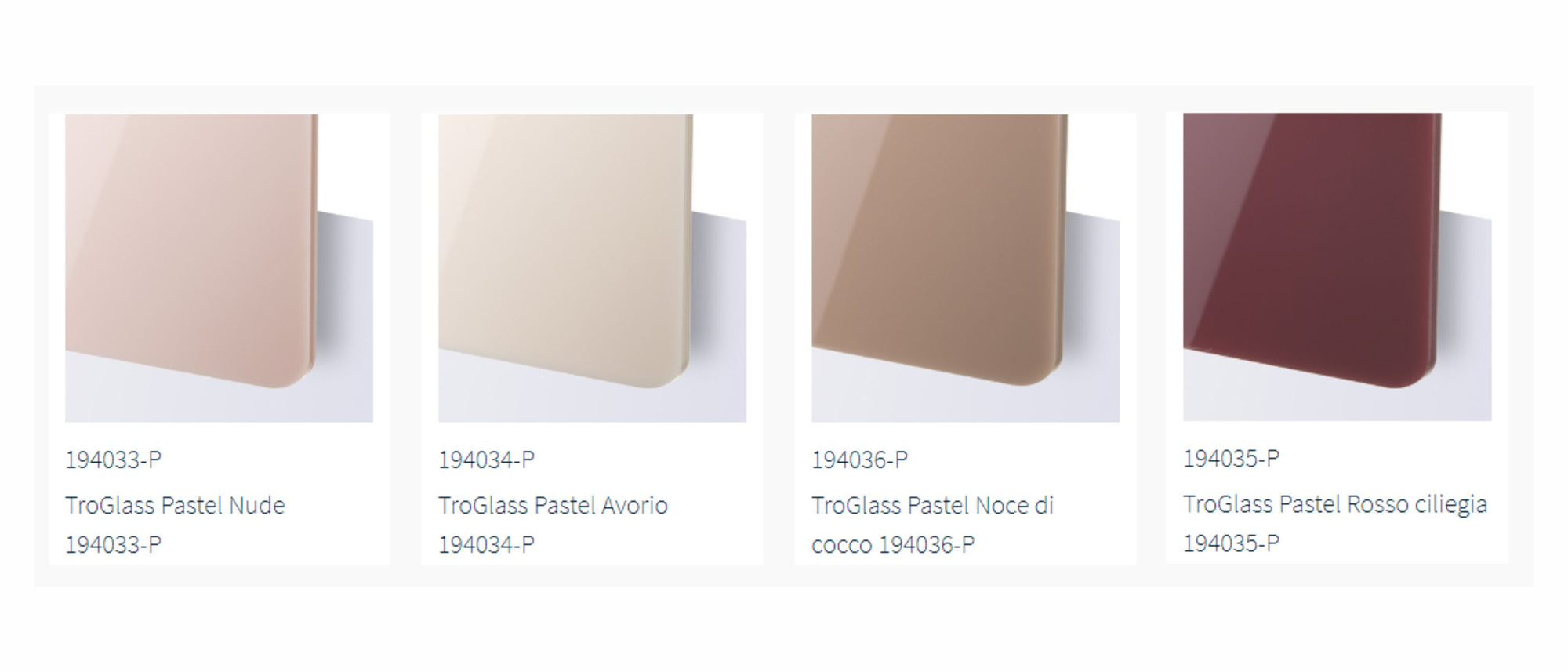Select the product code 194034-P above the title
The height and width of the screenshot is (672, 1568).
click(486, 460)
